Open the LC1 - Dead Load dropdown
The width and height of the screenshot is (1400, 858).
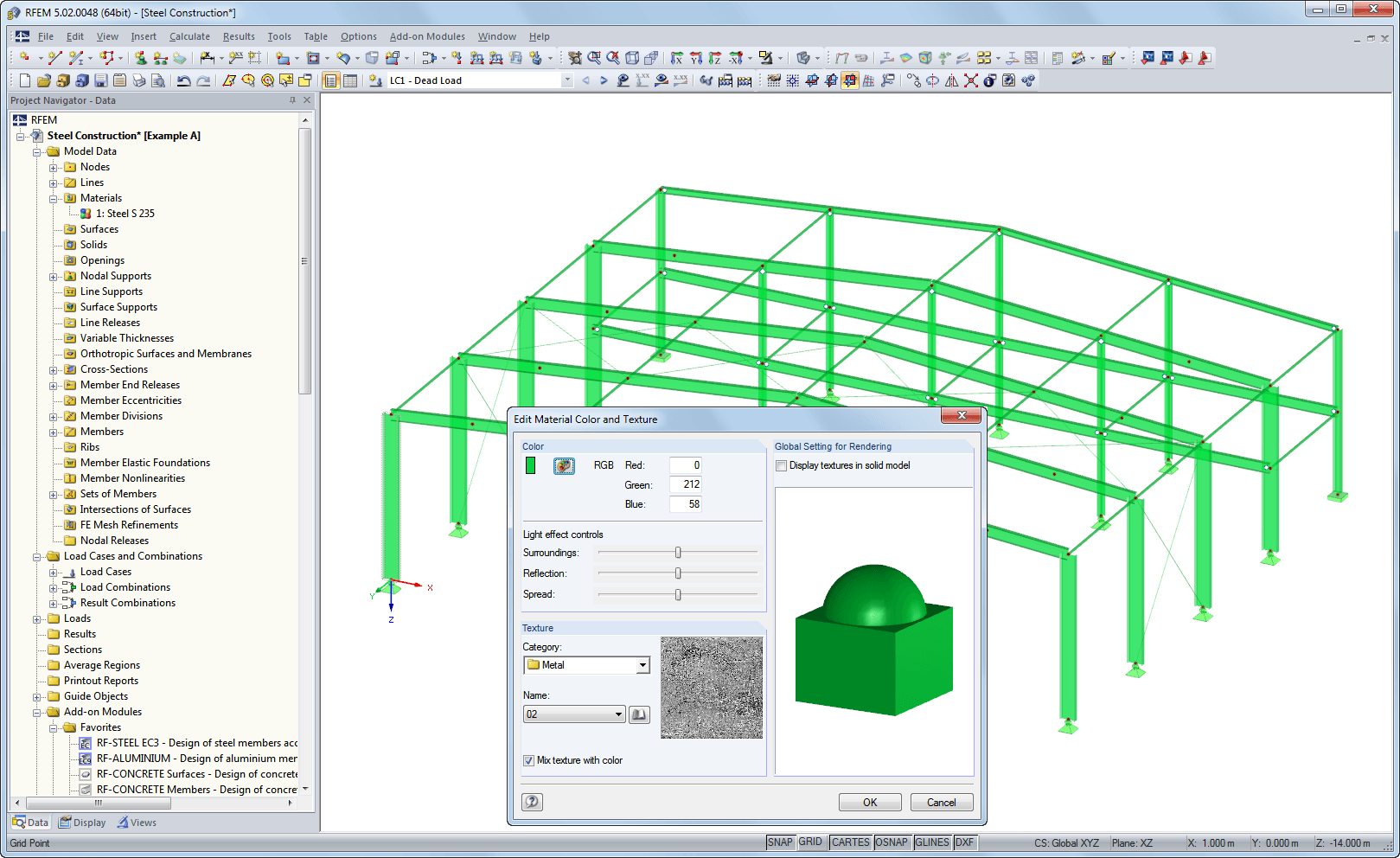[x=567, y=80]
